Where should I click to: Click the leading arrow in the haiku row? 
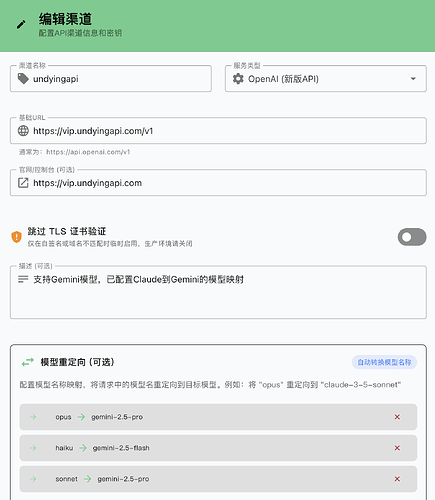pyautogui.click(x=33, y=448)
